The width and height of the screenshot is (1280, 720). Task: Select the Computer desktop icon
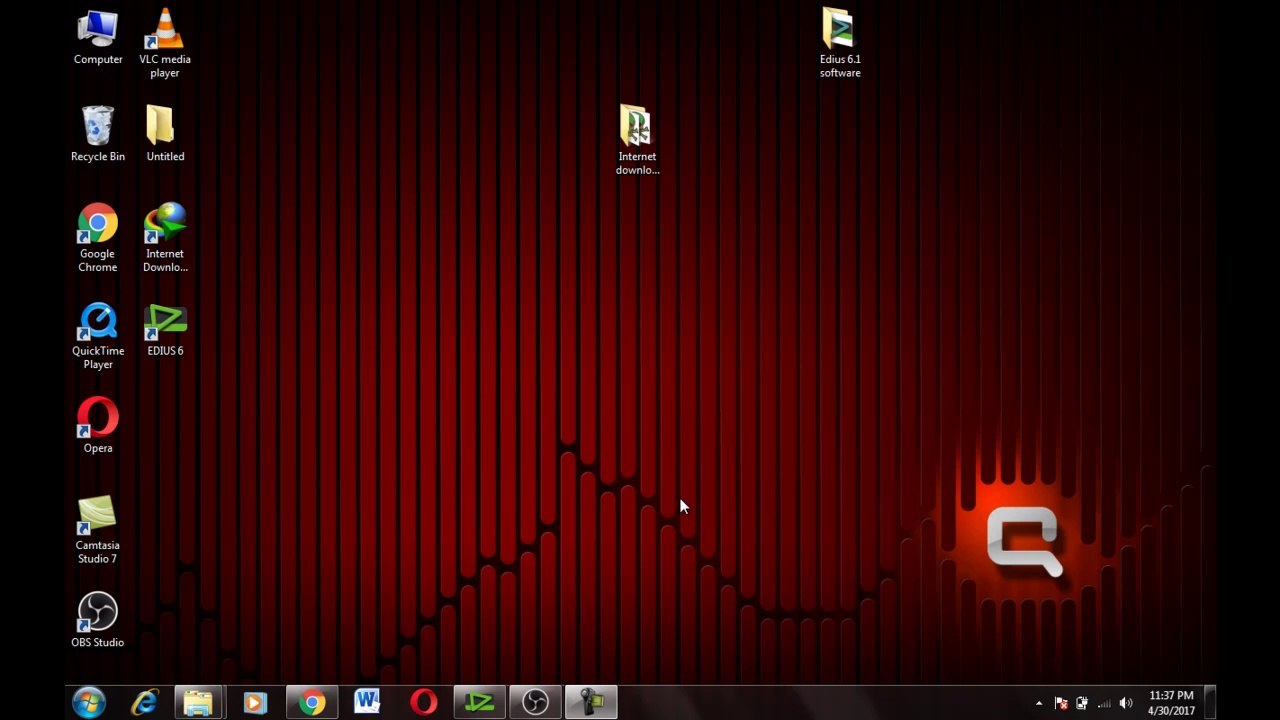coord(98,38)
